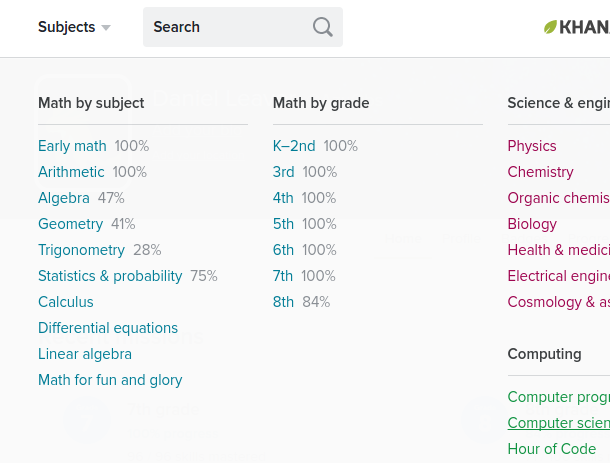
Task: Choose Trigonometry from the menu
Action: pos(81,250)
